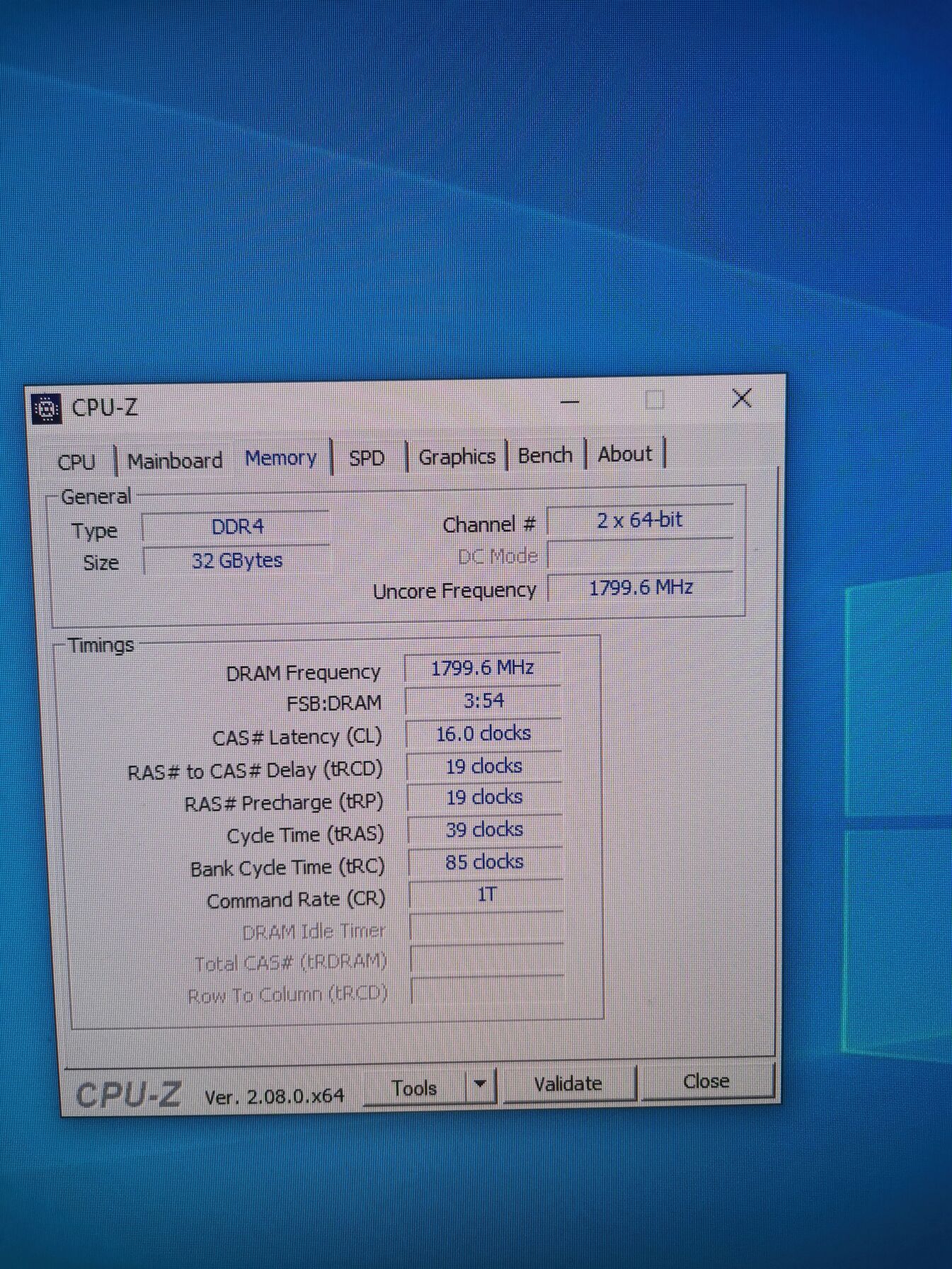Click the empty Row To Column field
952x1269 pixels.
tap(488, 991)
